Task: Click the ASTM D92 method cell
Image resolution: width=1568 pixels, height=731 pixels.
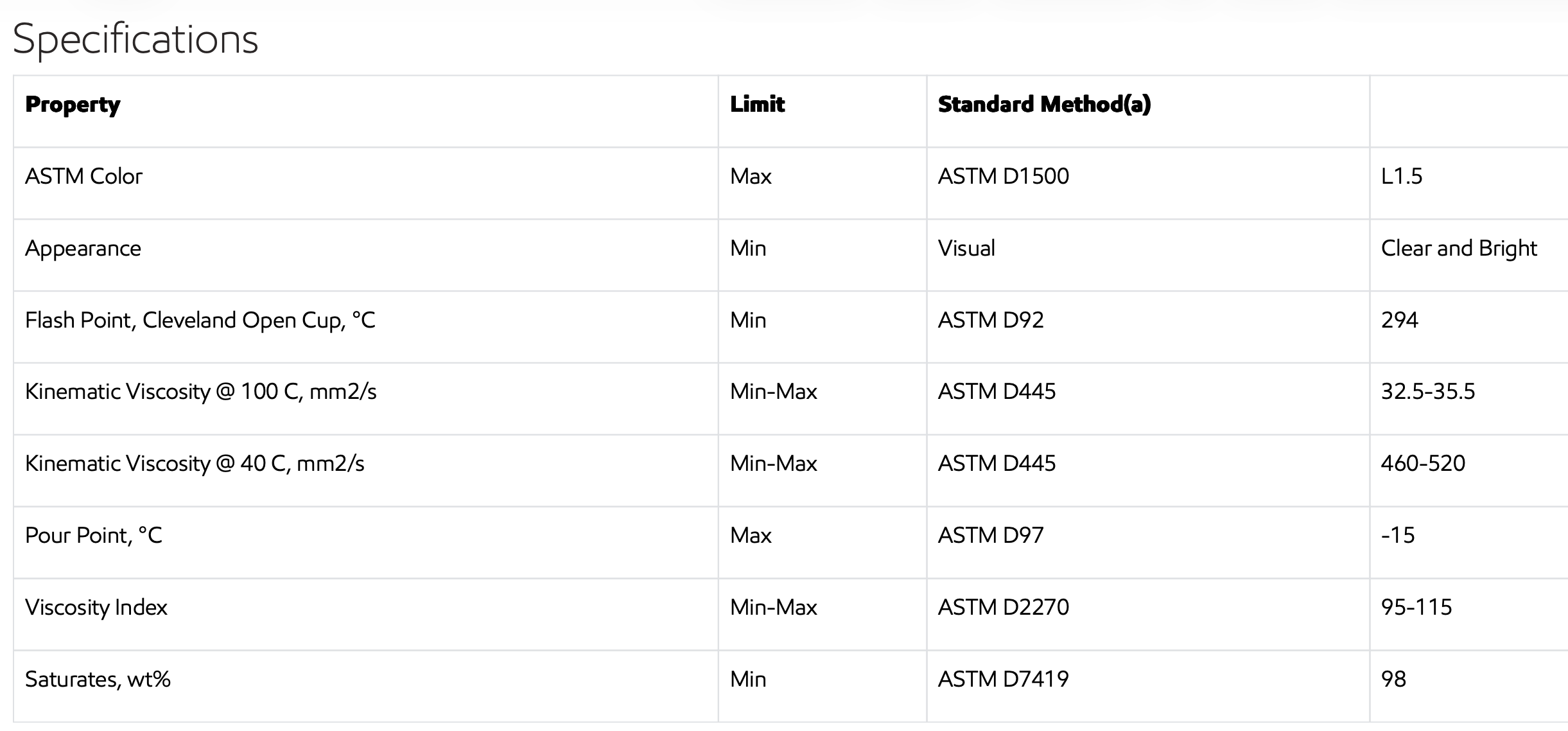Action: (x=991, y=321)
